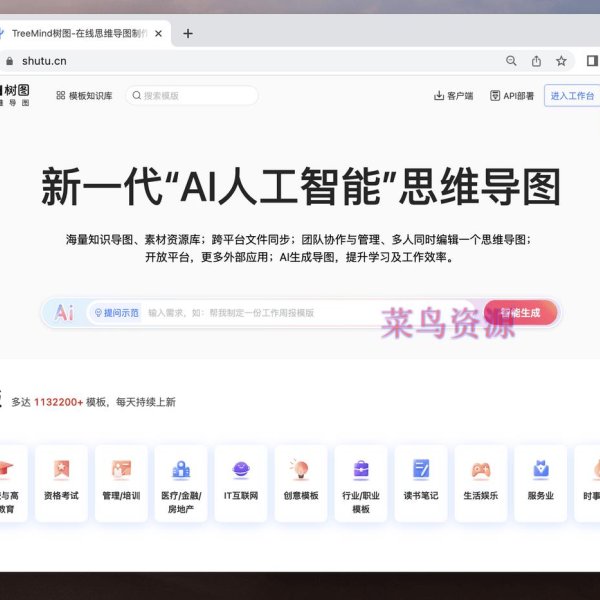Close the TreeMind树图 browser tab

[158, 34]
